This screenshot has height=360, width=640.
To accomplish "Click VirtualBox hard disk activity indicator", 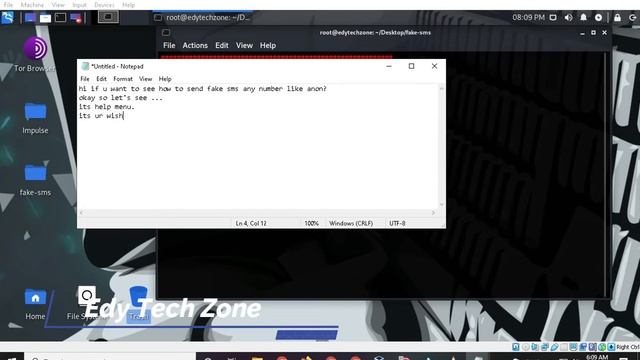I will point(516,347).
